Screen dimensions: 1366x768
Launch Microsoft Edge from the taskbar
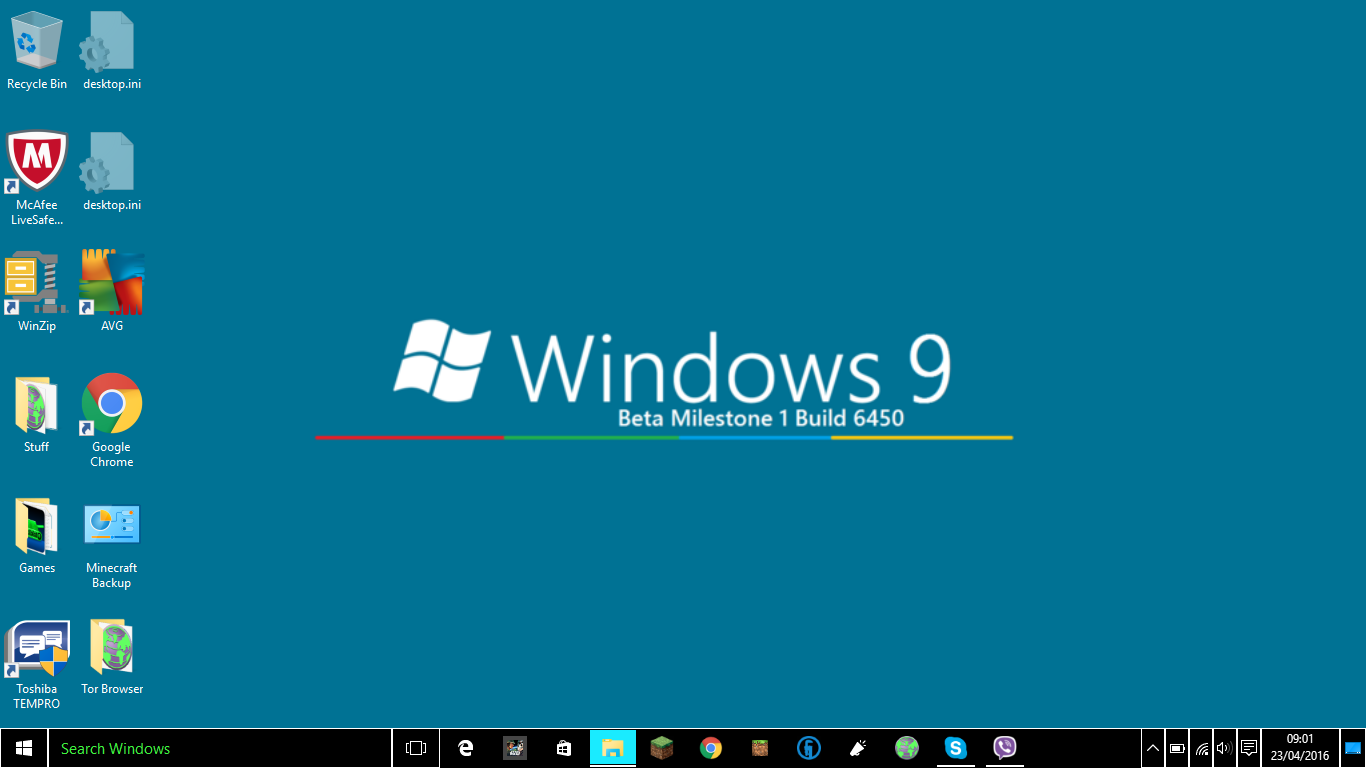coord(465,747)
